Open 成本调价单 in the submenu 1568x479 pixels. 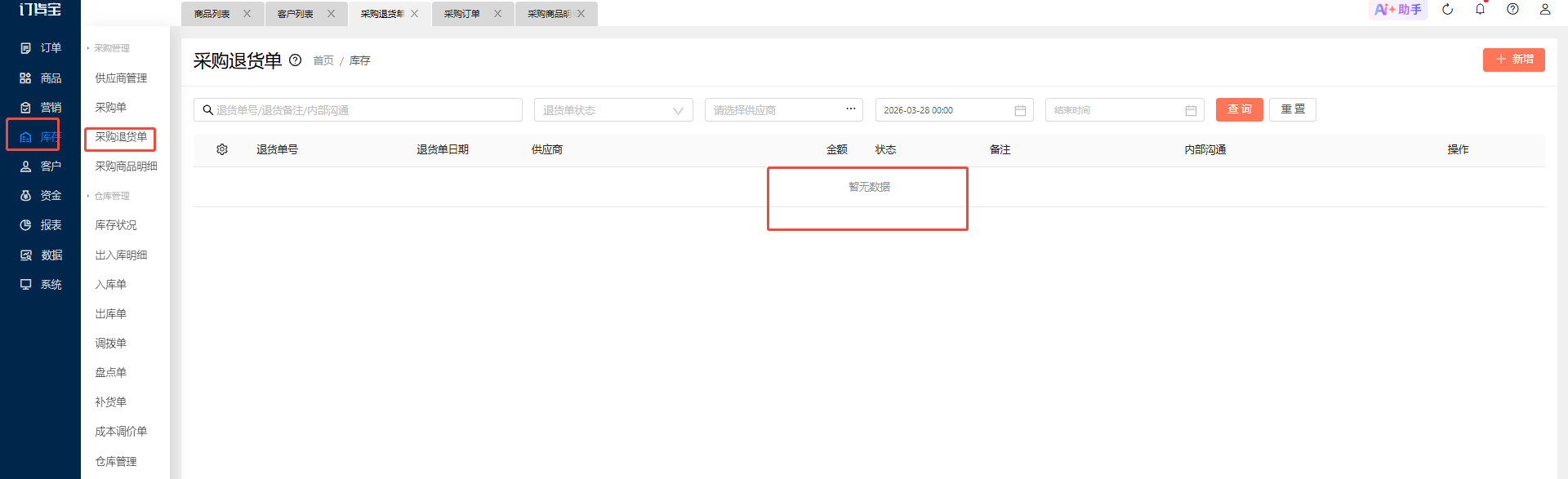121,432
